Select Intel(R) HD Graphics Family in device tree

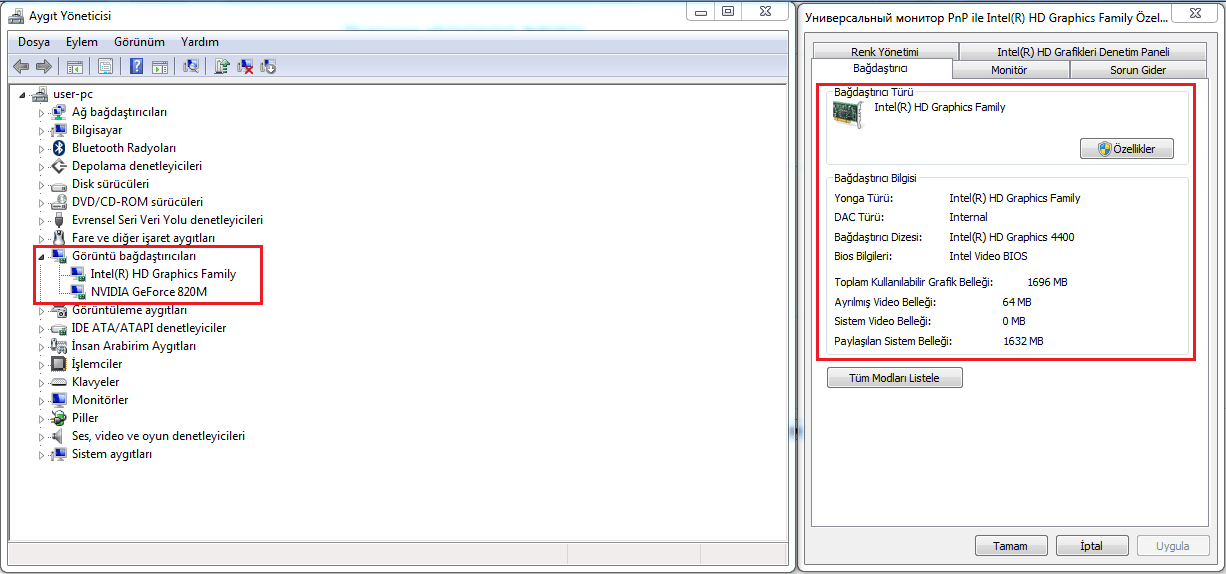coord(163,274)
